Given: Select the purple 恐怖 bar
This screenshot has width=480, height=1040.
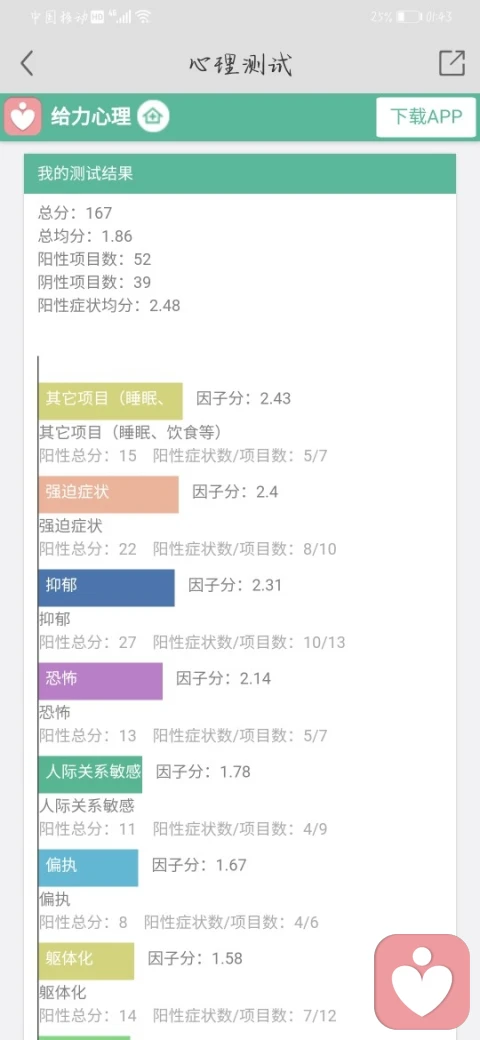Looking at the screenshot, I should click(x=100, y=681).
